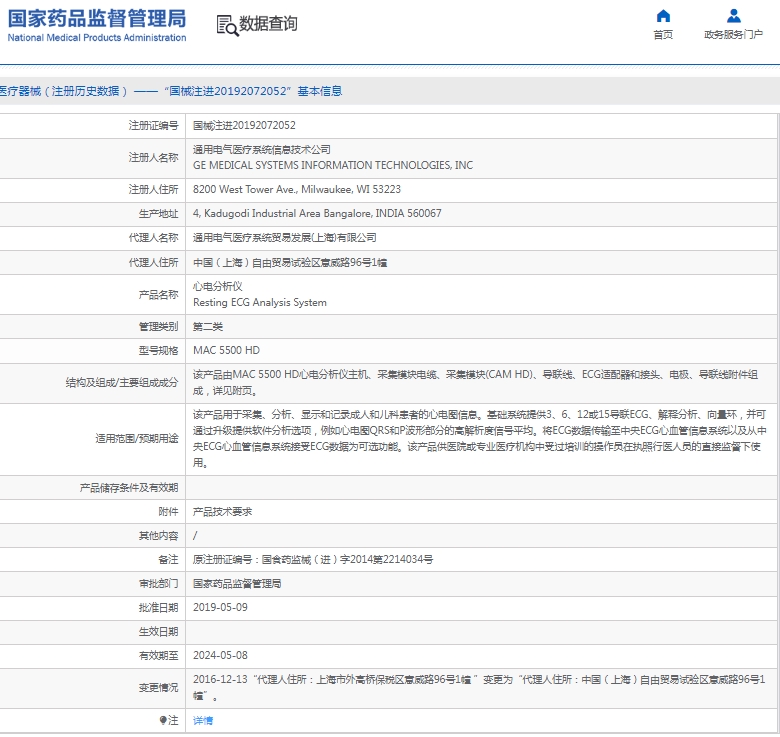Select approval date 2019-05-09
Image resolution: width=780 pixels, height=737 pixels.
click(220, 608)
